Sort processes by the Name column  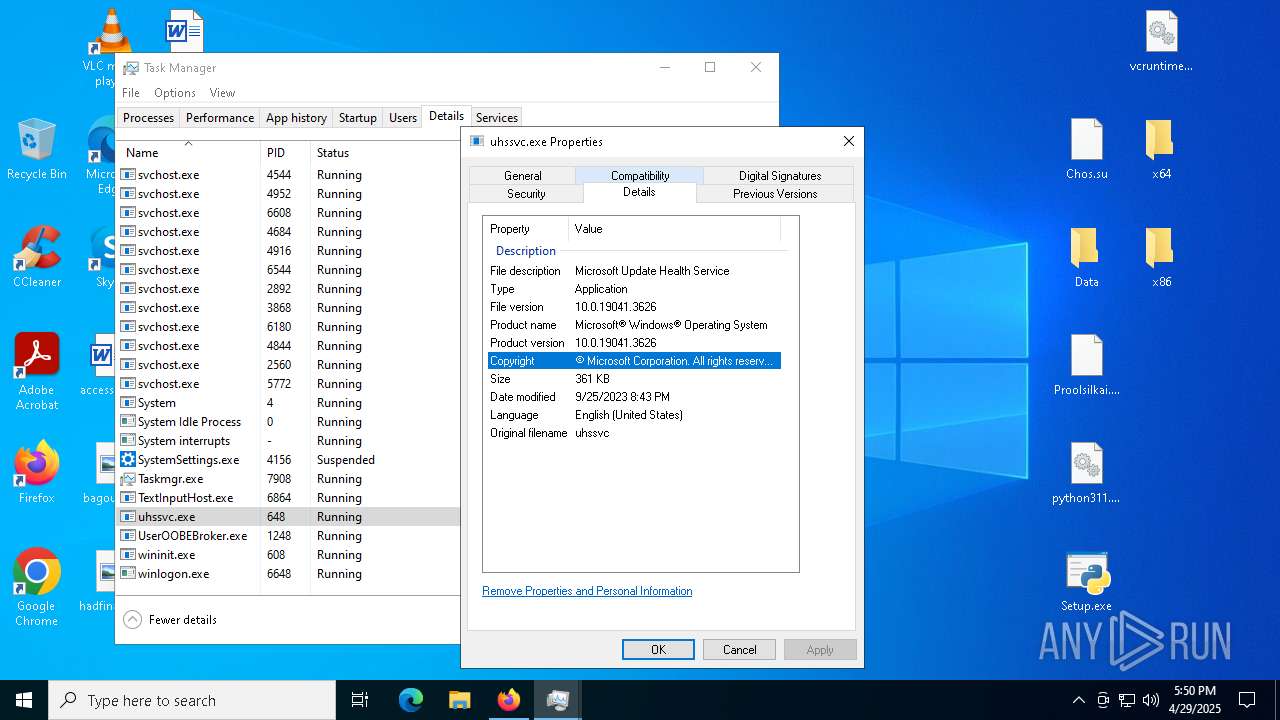coord(189,153)
